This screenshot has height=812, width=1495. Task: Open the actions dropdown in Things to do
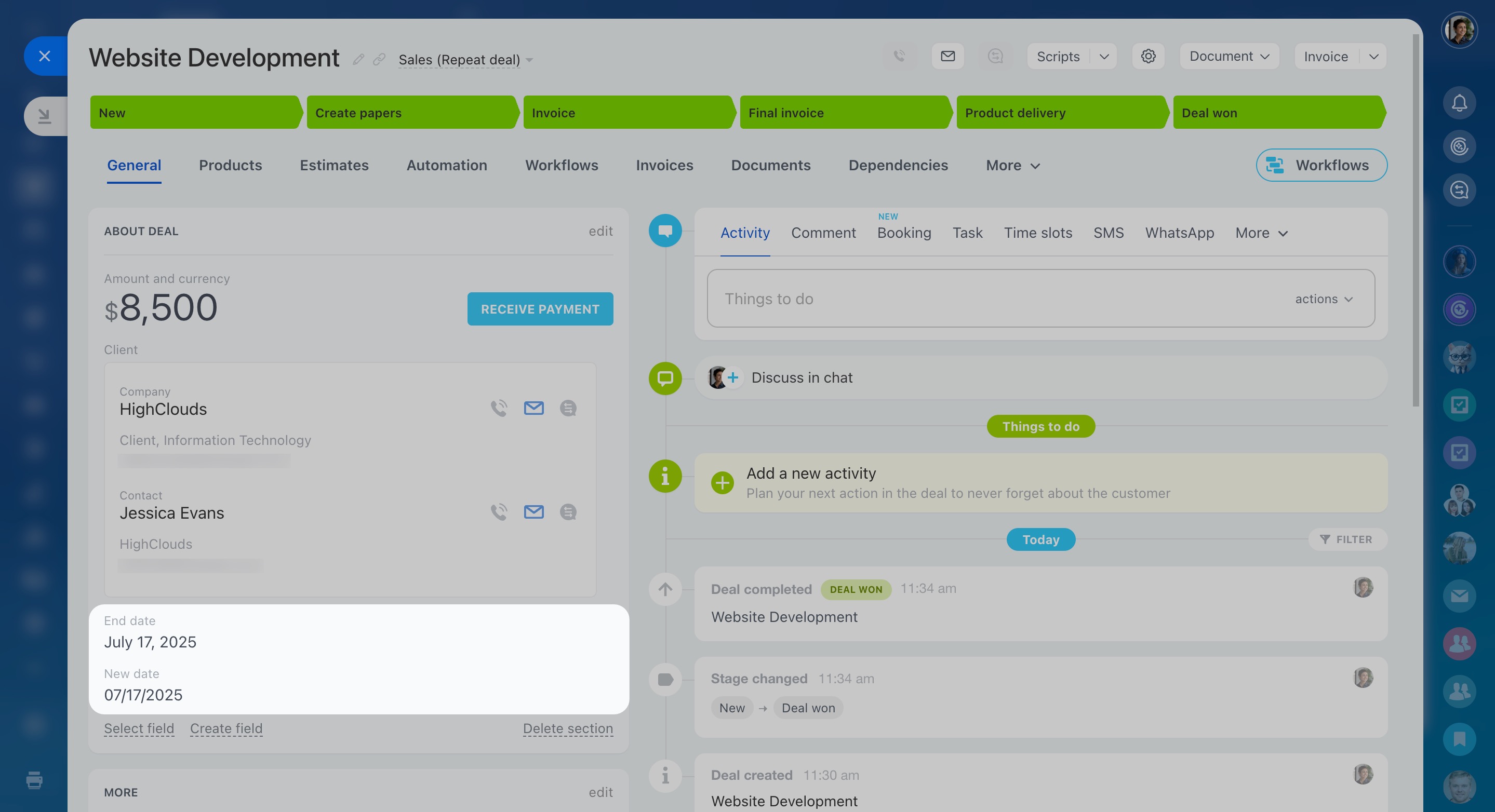click(1324, 299)
